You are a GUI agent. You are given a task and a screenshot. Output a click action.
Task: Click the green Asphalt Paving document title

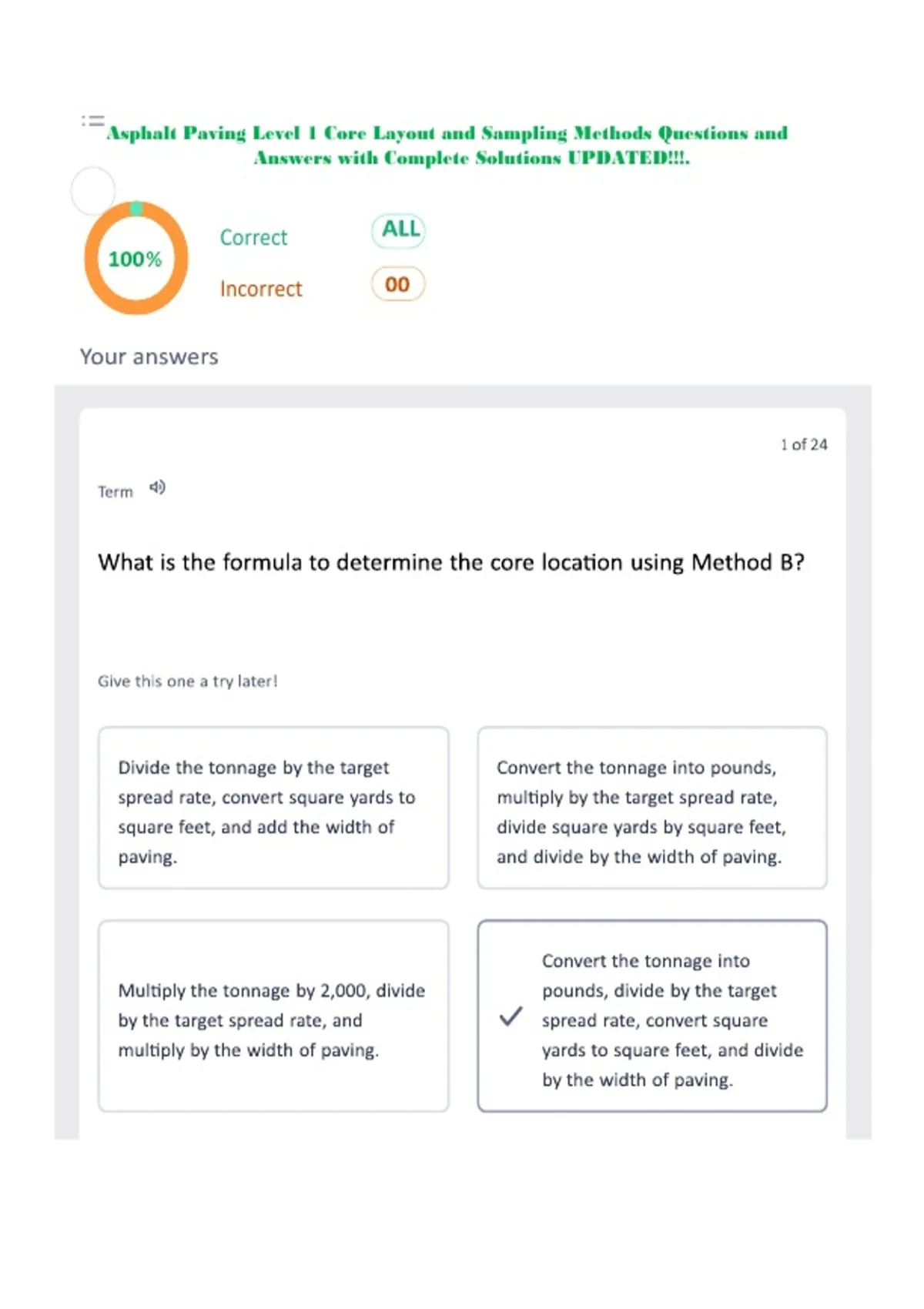point(447,145)
